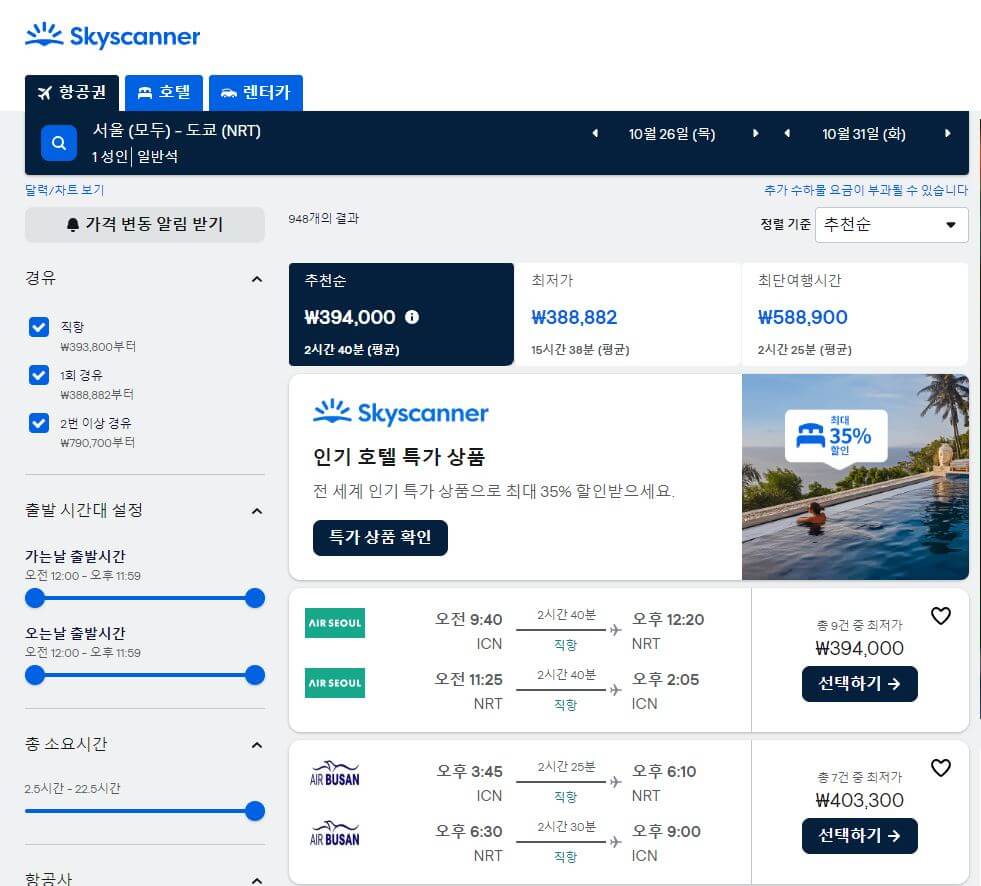Screen dimensions: 981x886
Task: Uncheck the 1회 경유 filter
Action: [38, 375]
